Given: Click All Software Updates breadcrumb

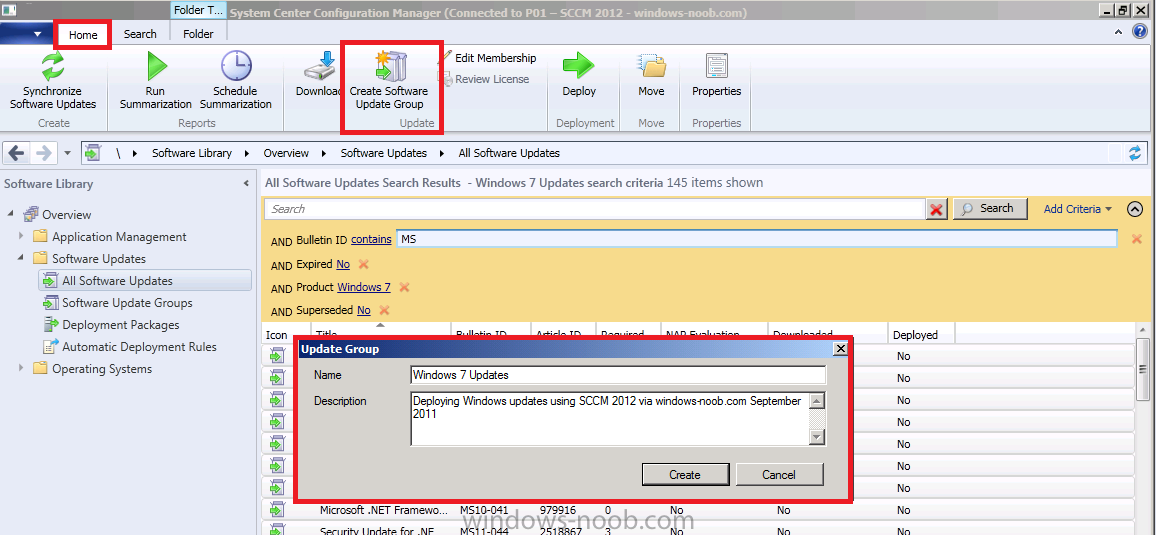Looking at the screenshot, I should [509, 153].
